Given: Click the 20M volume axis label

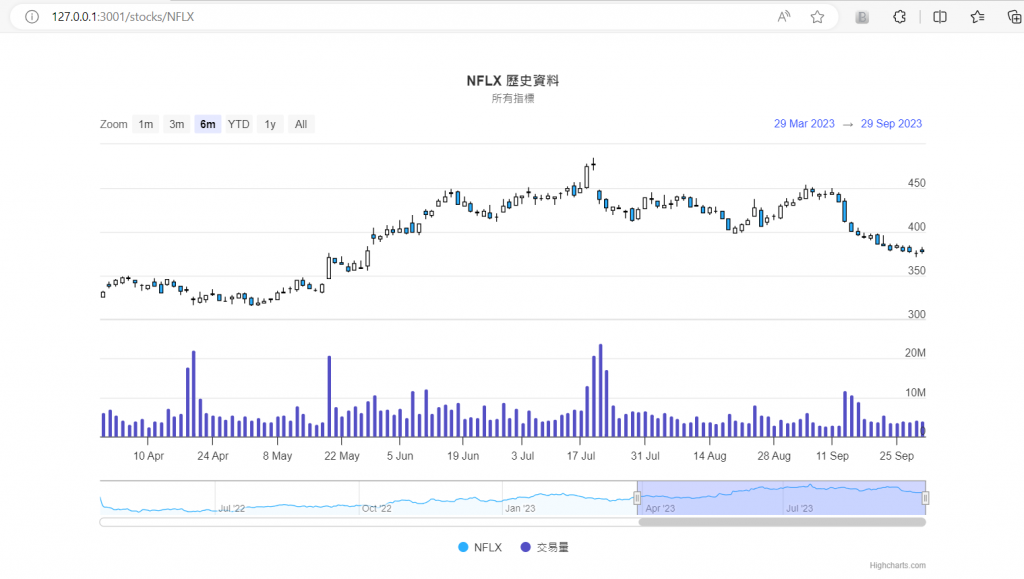Looking at the screenshot, I should 915,352.
